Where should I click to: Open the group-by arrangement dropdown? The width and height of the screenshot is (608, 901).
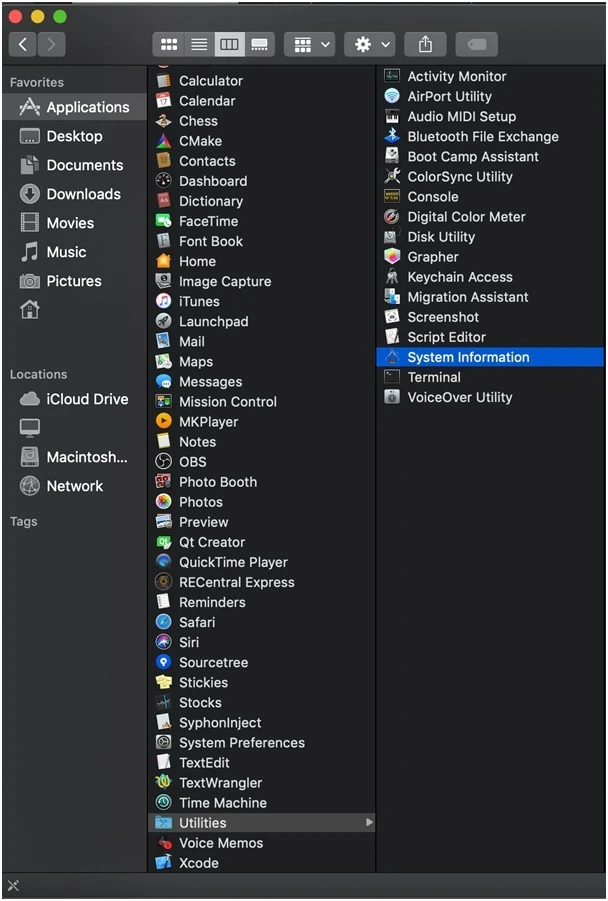(x=311, y=44)
